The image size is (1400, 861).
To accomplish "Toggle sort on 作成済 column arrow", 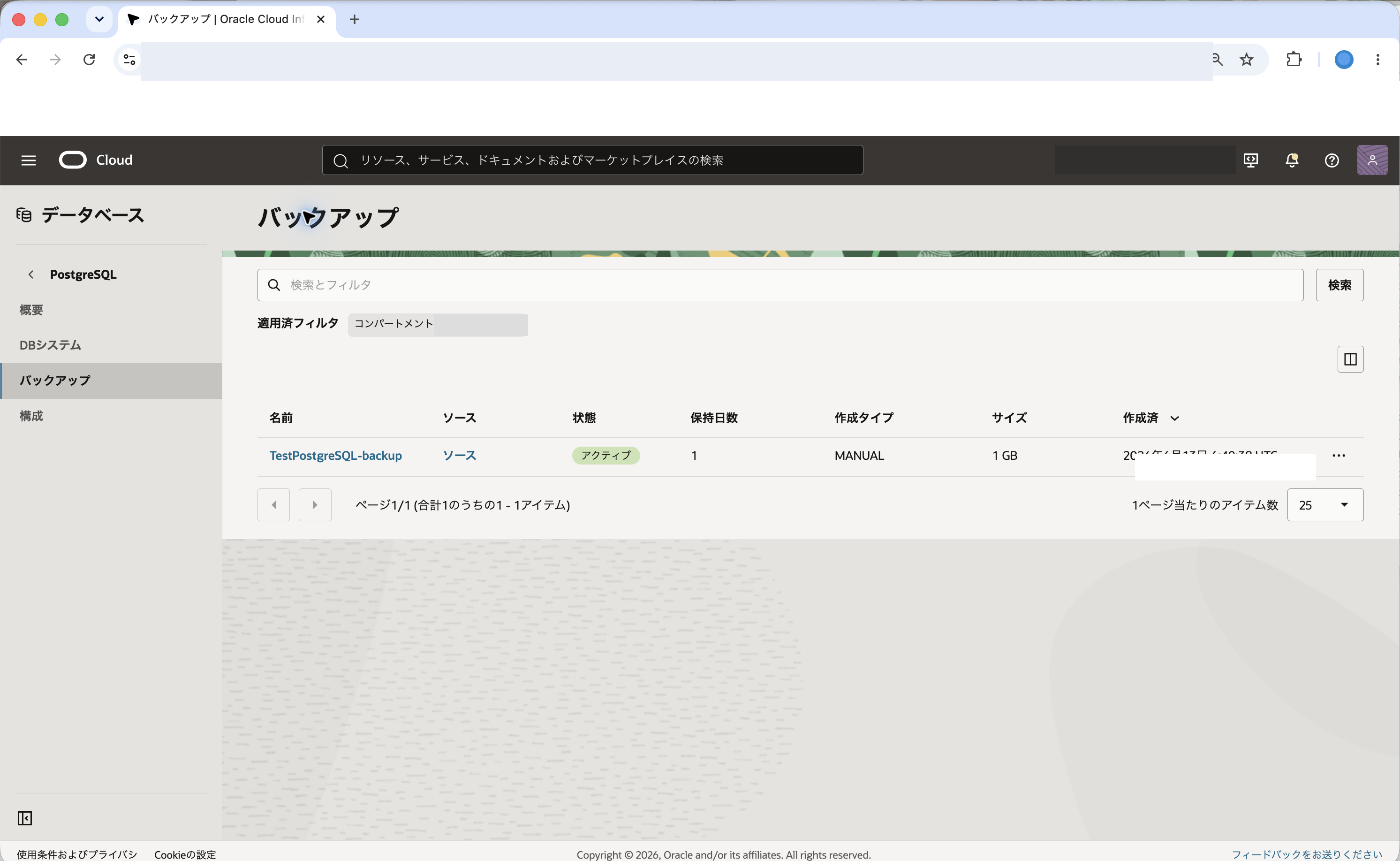I will pyautogui.click(x=1174, y=419).
